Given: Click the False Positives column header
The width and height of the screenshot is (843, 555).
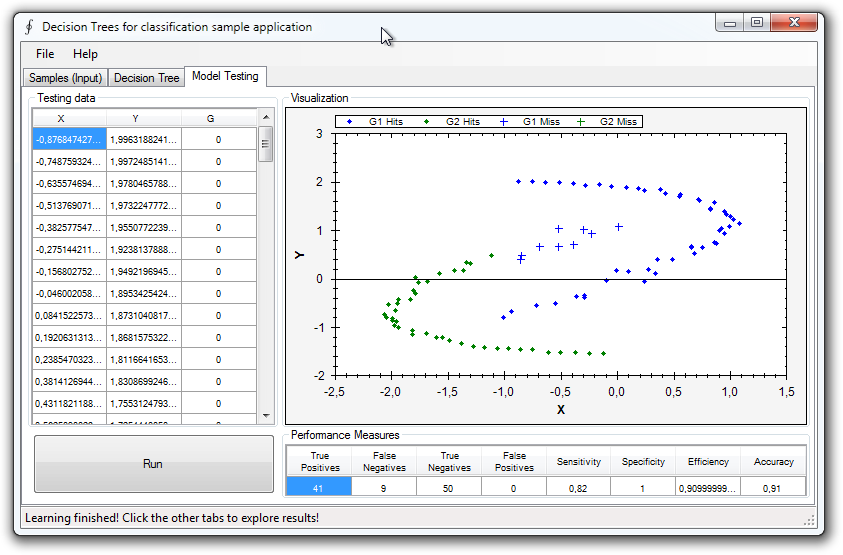Looking at the screenshot, I should click(514, 461).
